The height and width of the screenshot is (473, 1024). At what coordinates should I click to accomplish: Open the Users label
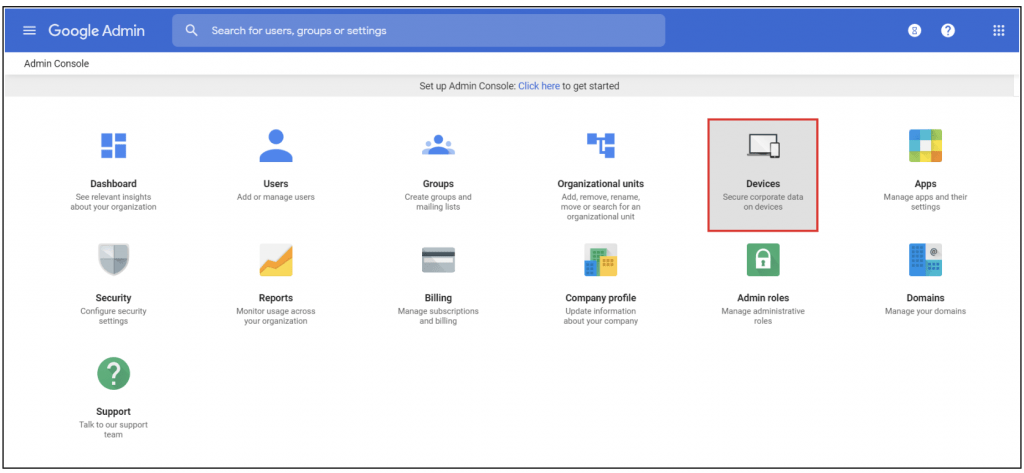click(x=276, y=184)
